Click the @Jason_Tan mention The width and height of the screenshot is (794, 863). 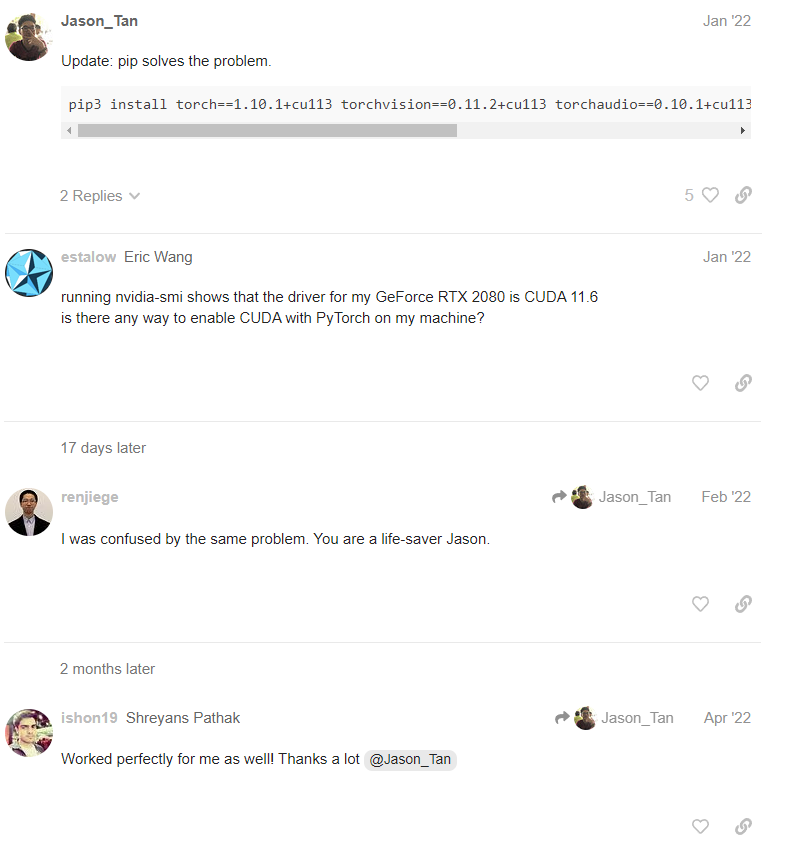tap(410, 760)
